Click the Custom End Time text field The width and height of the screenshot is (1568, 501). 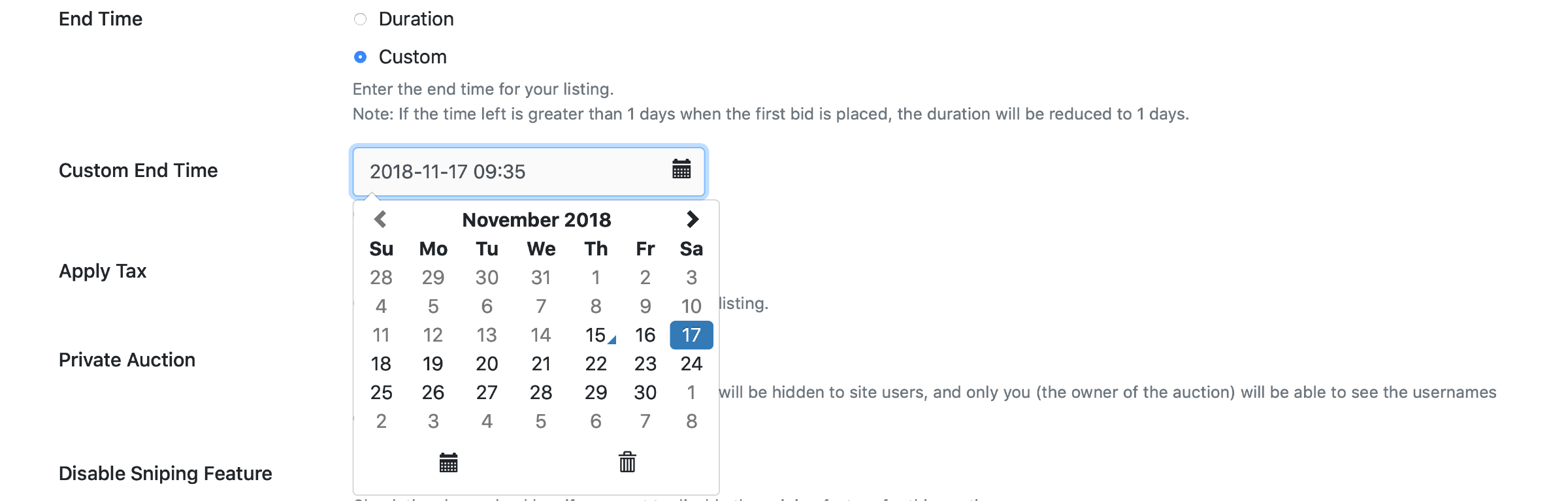coord(510,172)
